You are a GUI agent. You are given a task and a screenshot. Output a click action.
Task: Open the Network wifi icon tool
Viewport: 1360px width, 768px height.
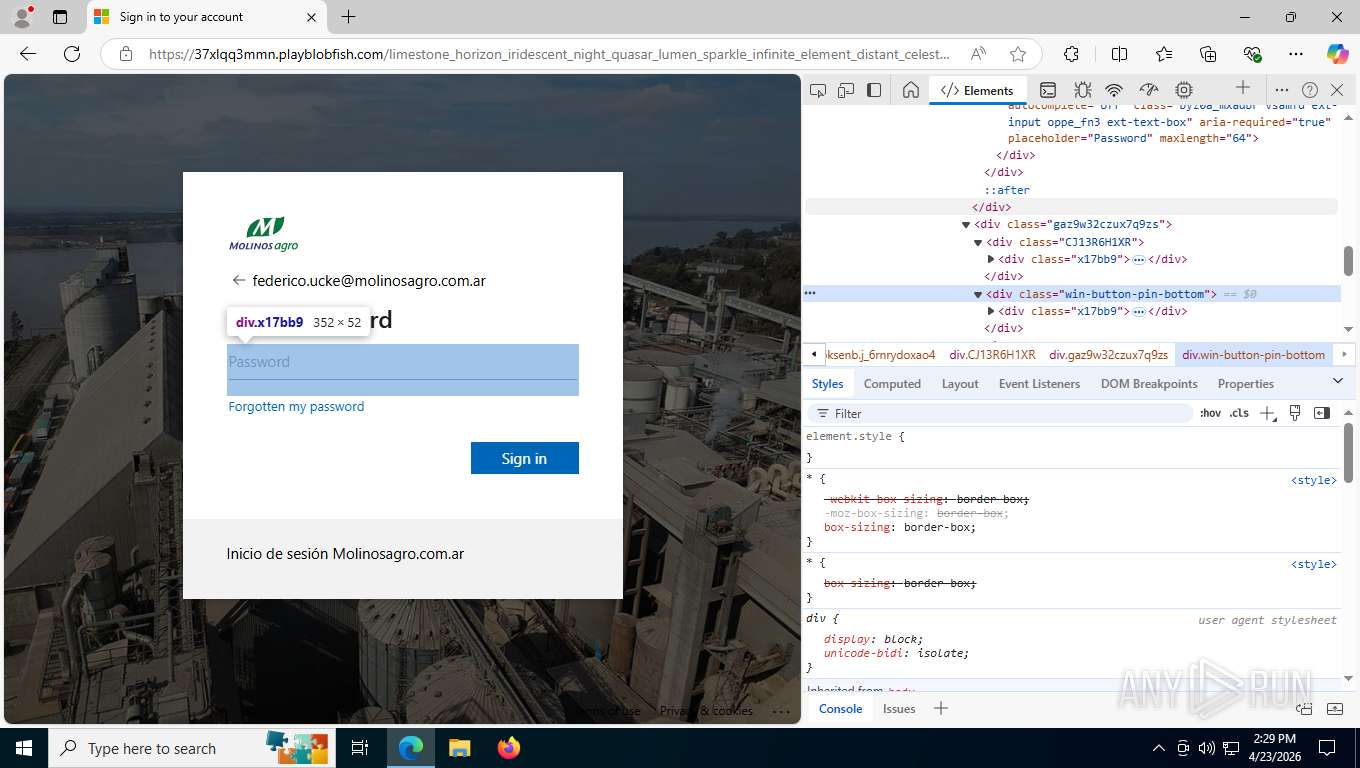point(1115,90)
